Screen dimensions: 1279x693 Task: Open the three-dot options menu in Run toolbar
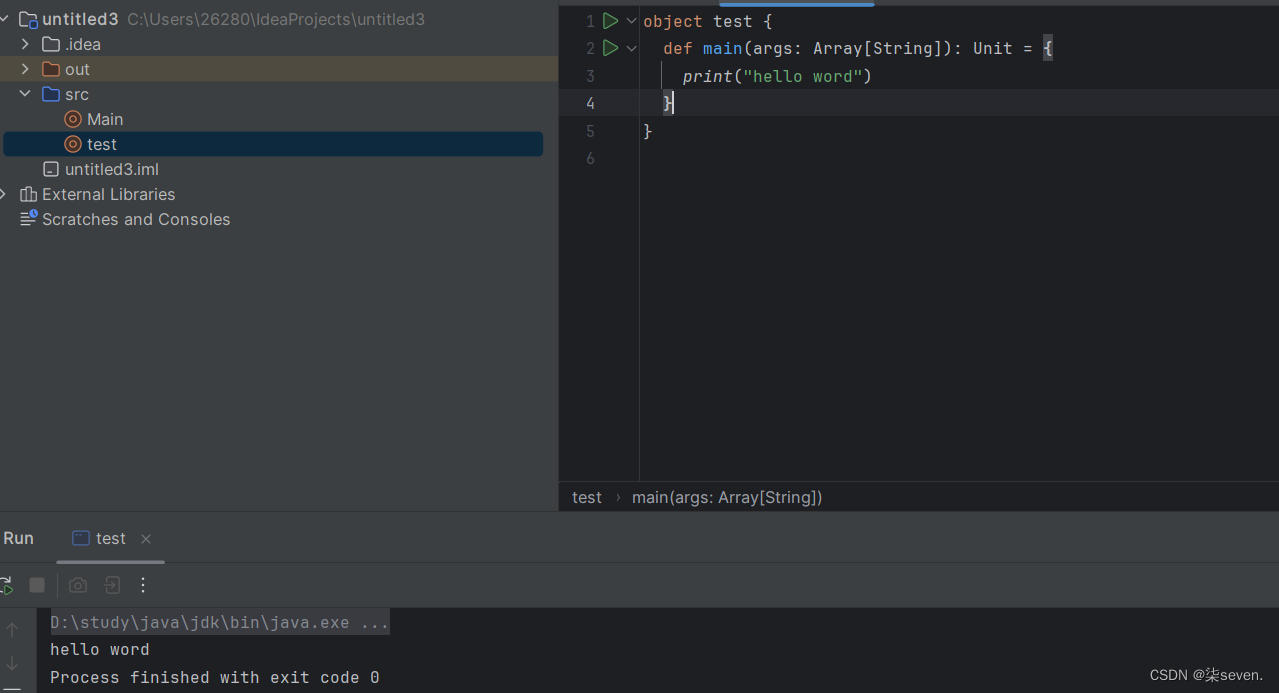[x=143, y=585]
